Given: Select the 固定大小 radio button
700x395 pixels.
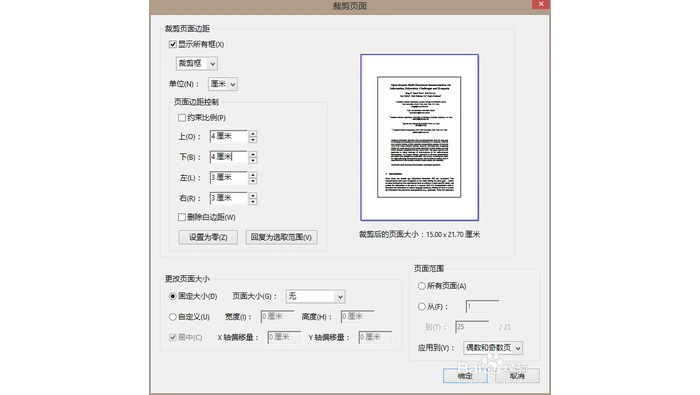Looking at the screenshot, I should (x=173, y=296).
